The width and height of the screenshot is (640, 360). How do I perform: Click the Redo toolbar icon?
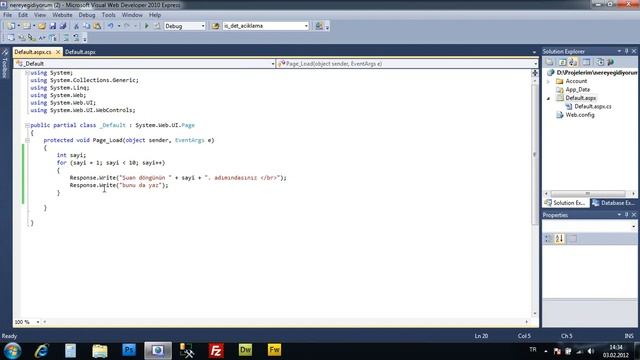pyautogui.click(x=127, y=26)
